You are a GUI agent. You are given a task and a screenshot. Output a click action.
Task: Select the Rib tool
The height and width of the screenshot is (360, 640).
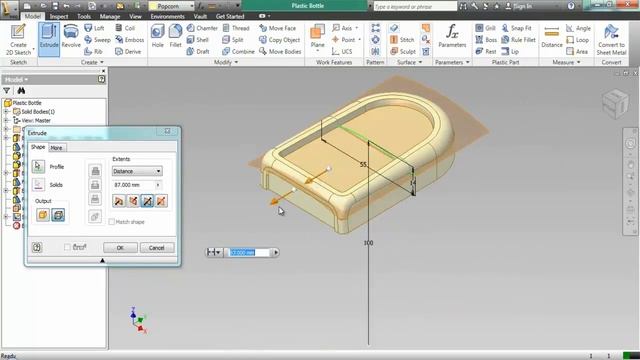[x=93, y=51]
